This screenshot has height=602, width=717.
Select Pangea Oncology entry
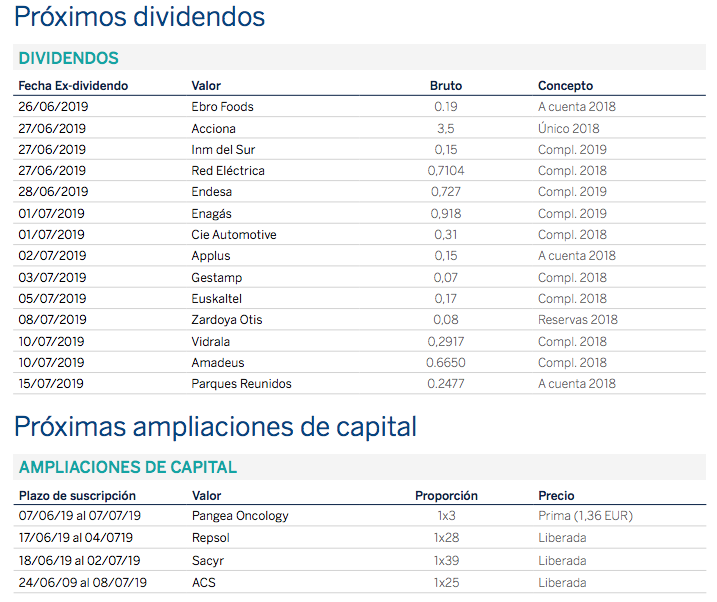point(240,516)
